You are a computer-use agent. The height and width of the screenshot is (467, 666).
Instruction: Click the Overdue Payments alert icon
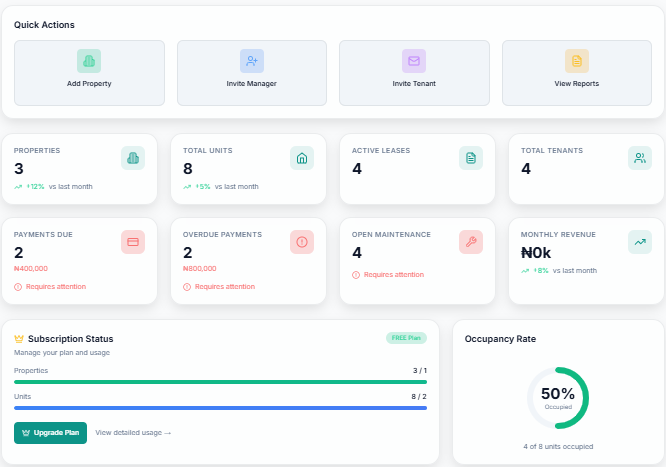click(x=302, y=242)
